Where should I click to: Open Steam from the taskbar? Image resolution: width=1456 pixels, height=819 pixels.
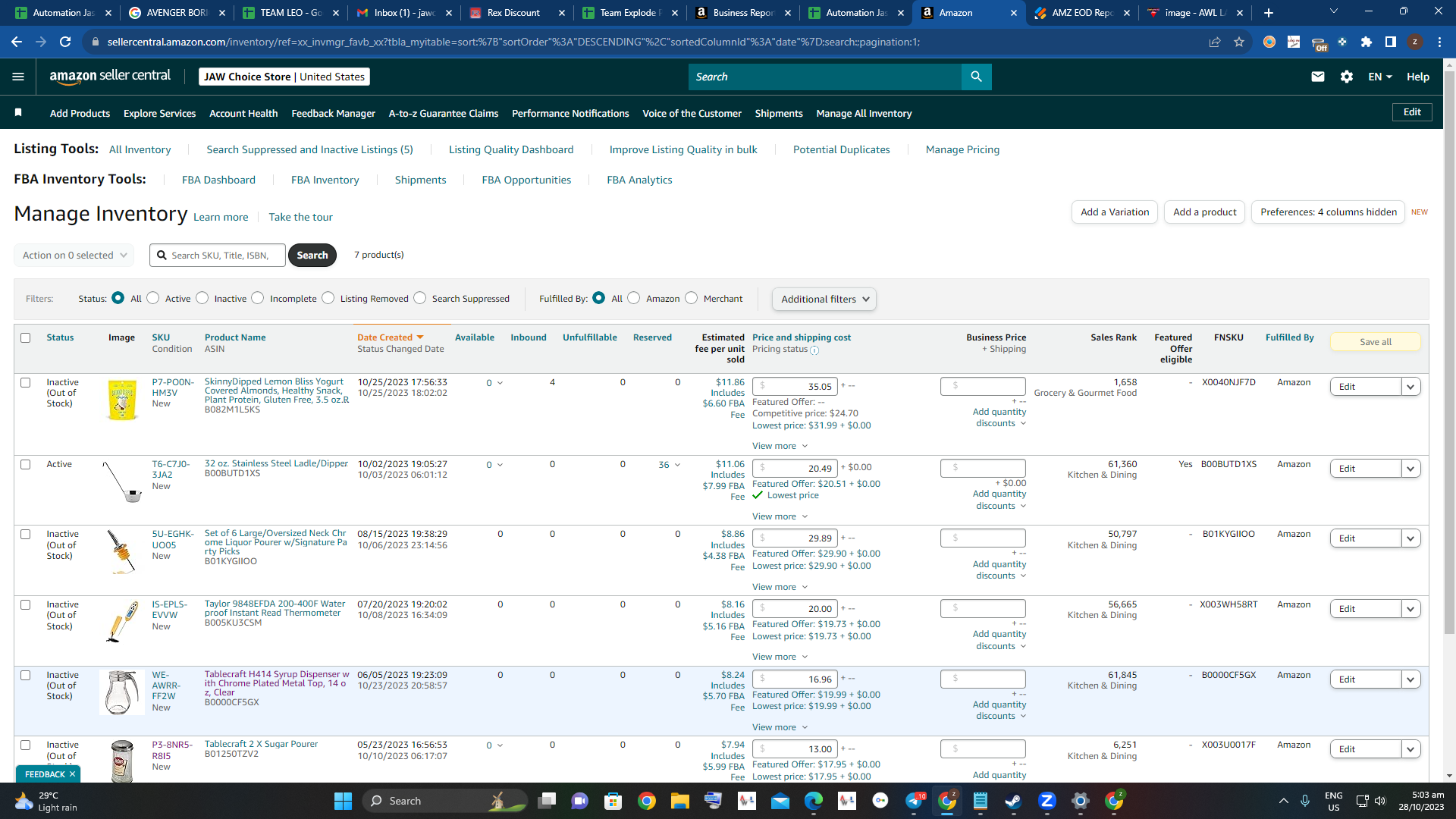click(x=1013, y=801)
